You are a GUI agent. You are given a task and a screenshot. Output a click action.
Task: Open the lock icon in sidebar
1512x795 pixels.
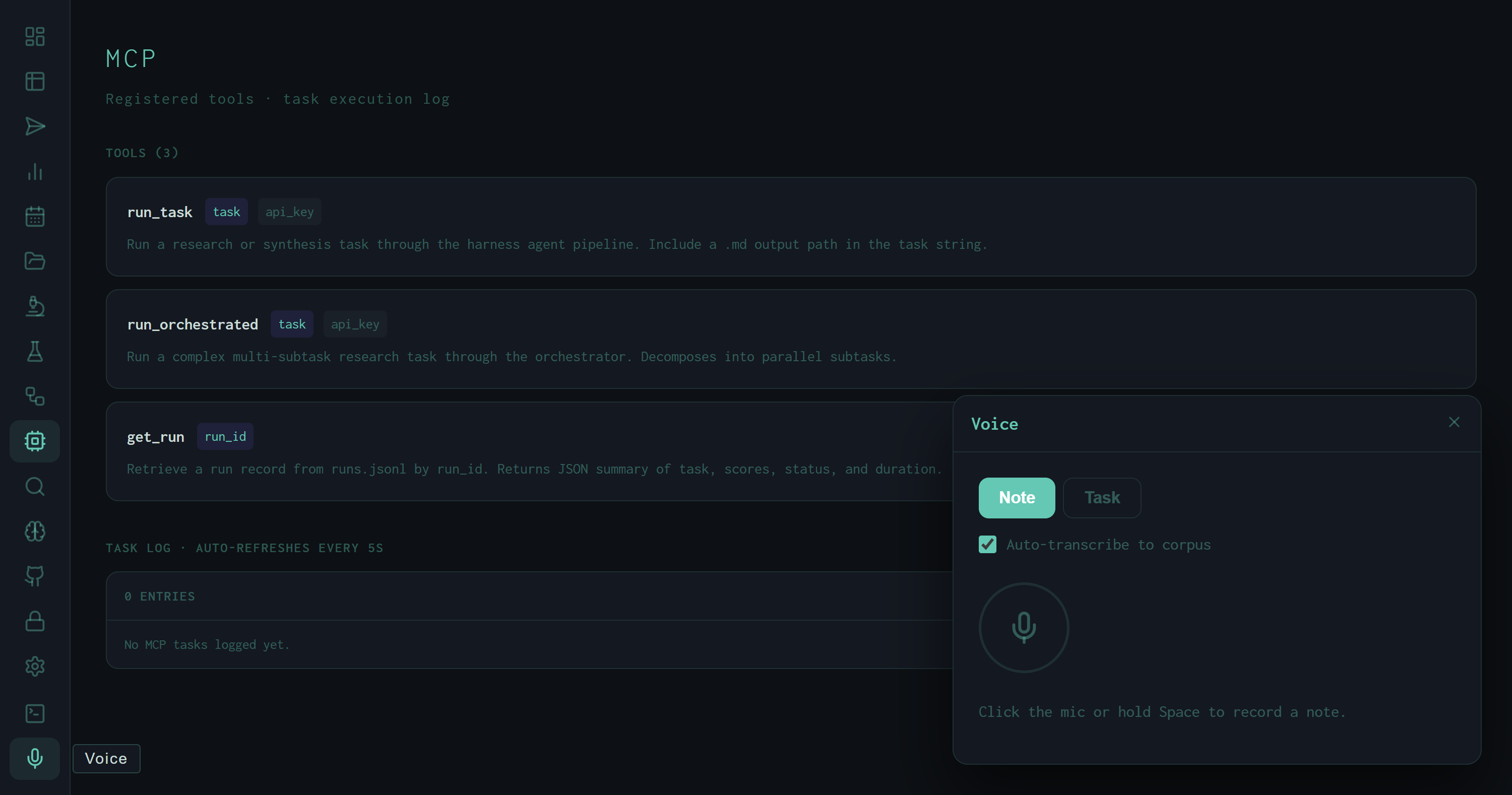35,621
